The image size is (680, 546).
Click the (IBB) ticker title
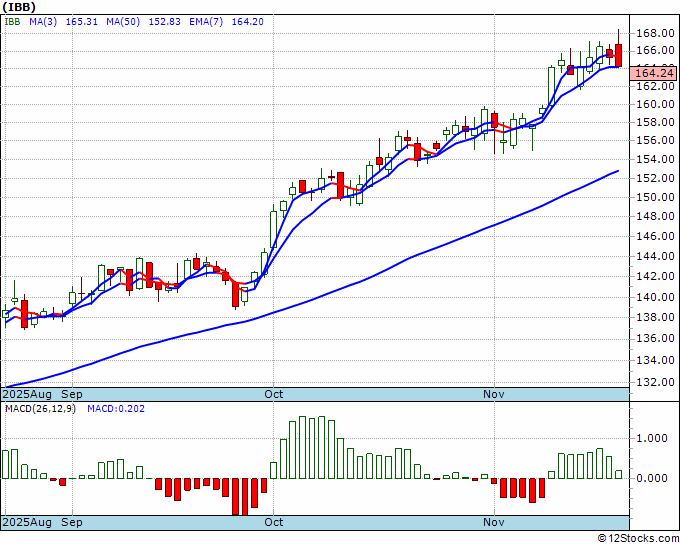pyautogui.click(x=19, y=7)
